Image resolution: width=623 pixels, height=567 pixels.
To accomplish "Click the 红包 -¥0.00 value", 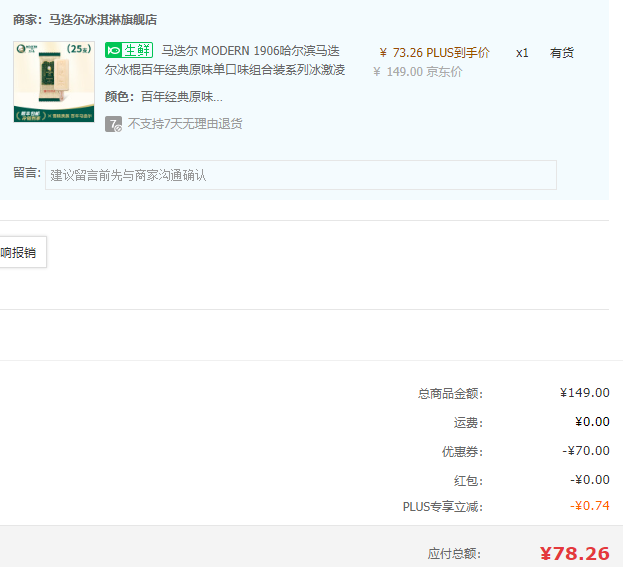I will [x=590, y=480].
